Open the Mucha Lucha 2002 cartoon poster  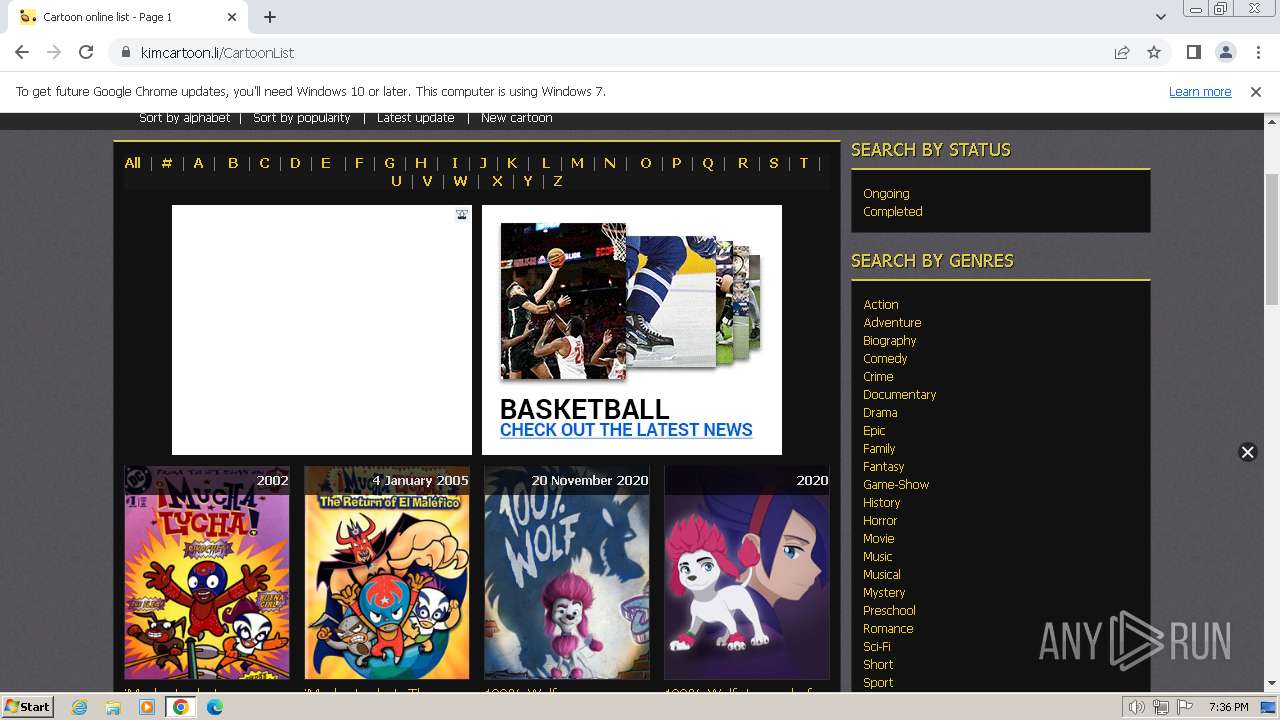pyautogui.click(x=207, y=572)
